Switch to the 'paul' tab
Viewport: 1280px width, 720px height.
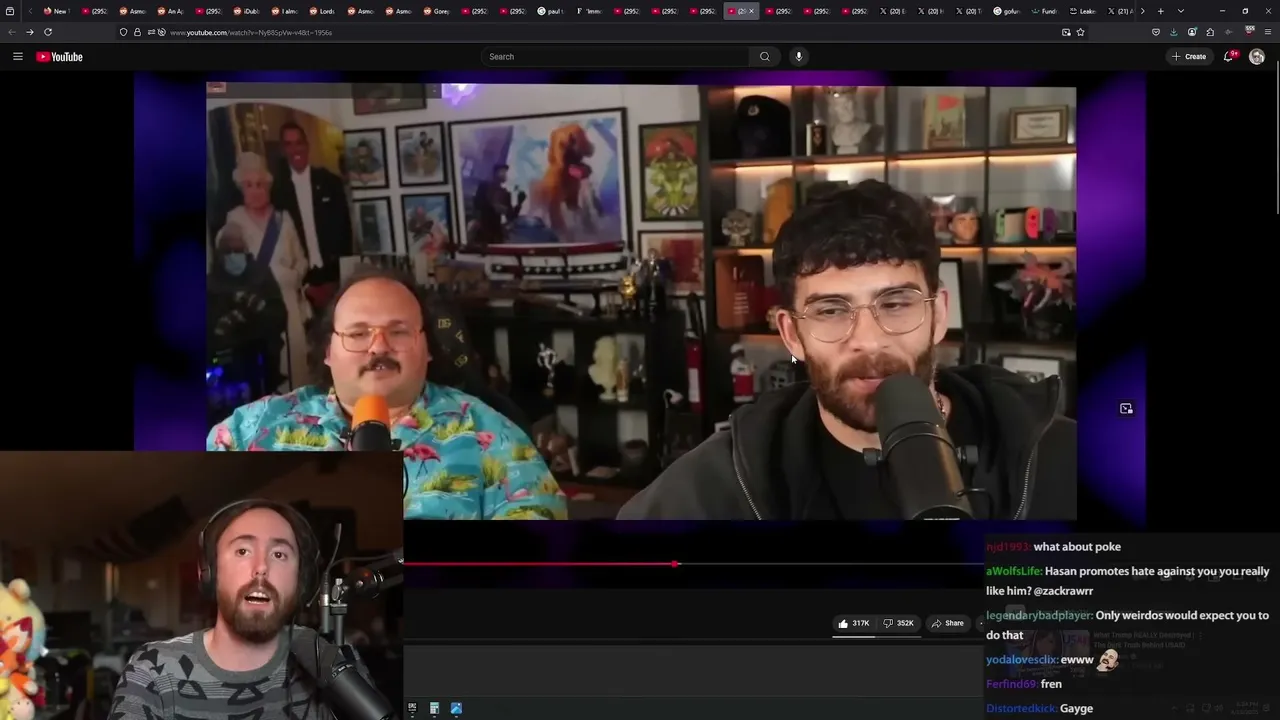coord(549,11)
